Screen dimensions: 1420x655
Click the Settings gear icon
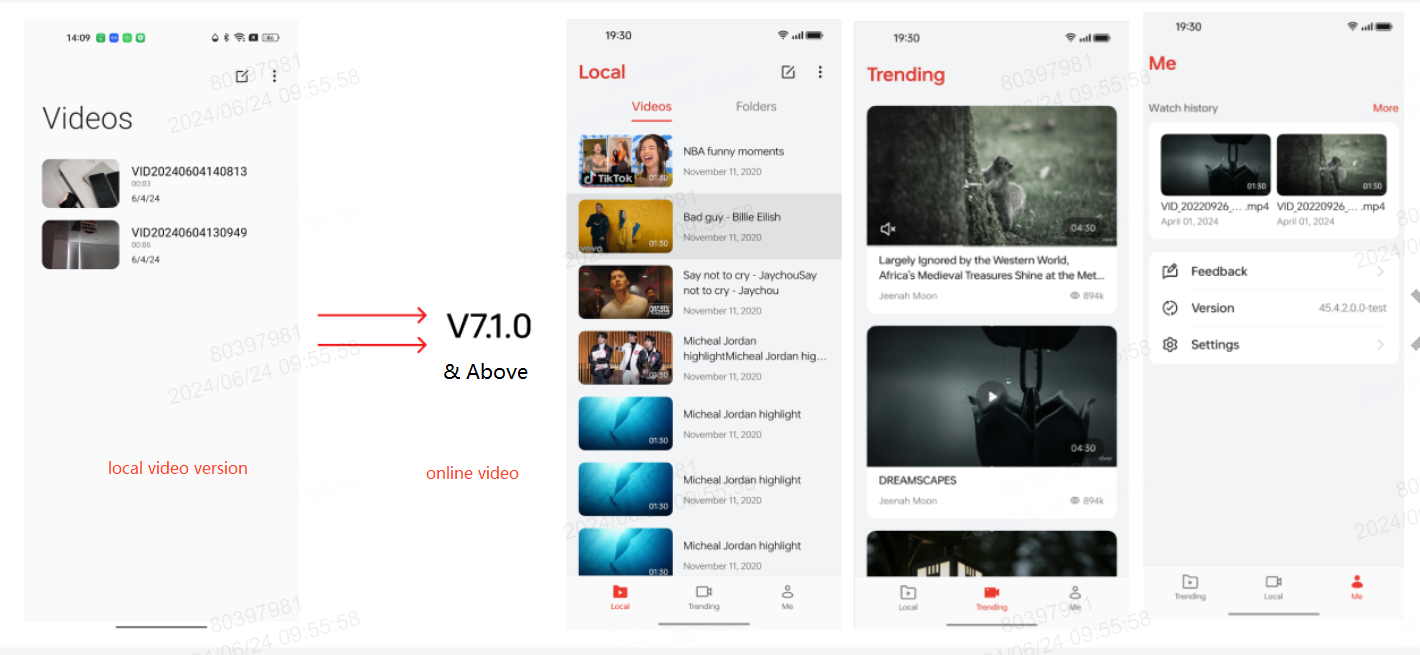(x=1170, y=345)
